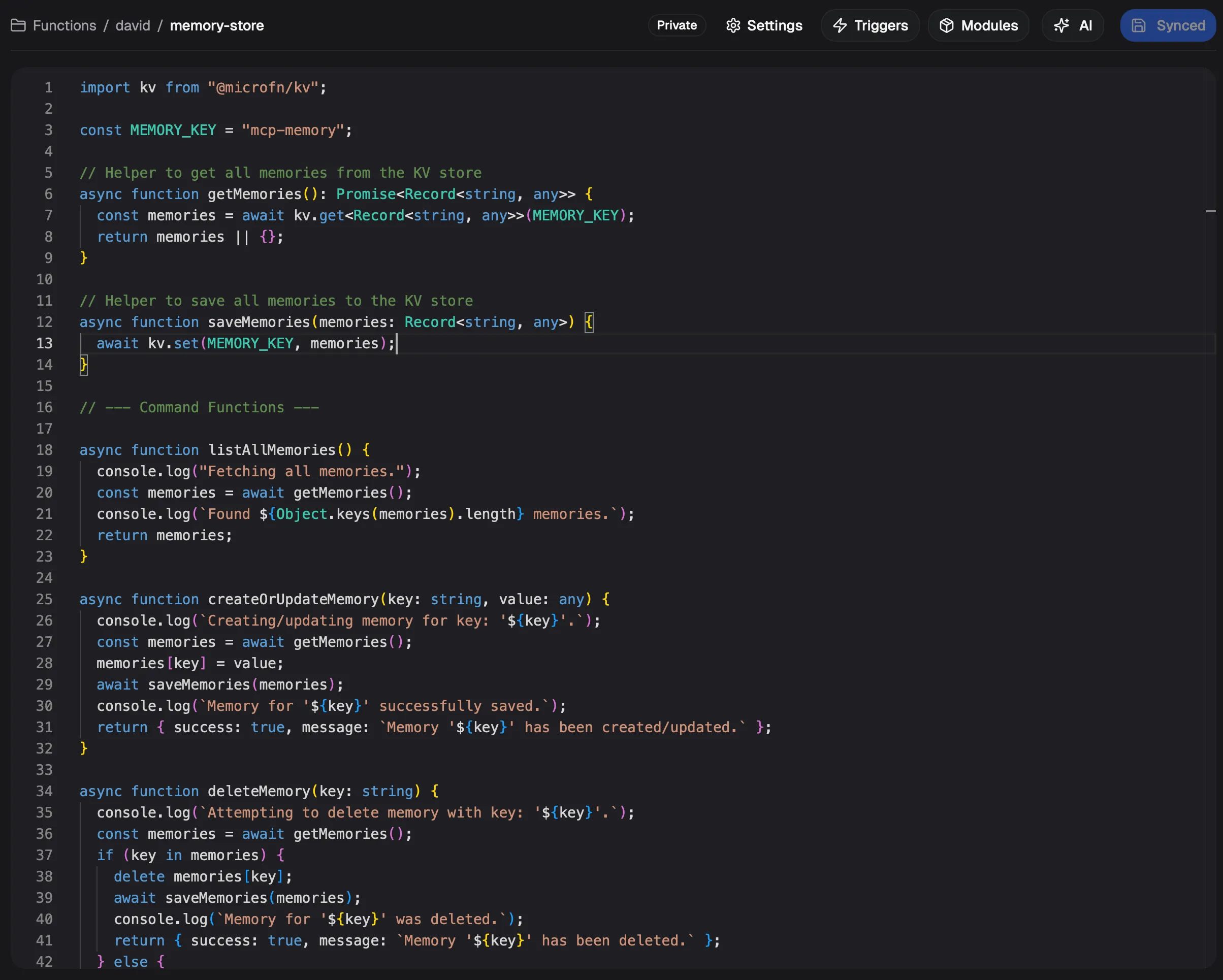This screenshot has width=1223, height=980.
Task: Click listAllMemories function name
Action: coord(272,450)
